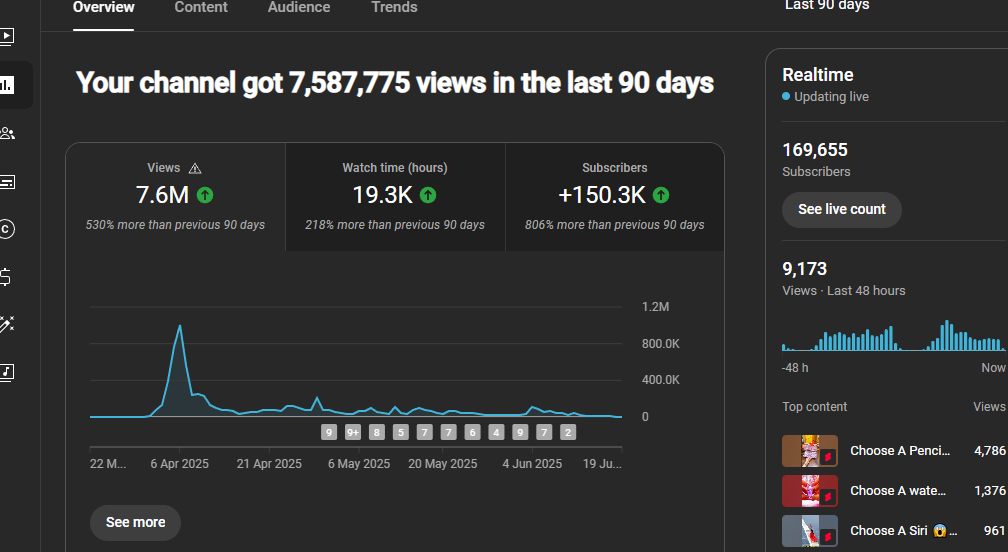Open the Earn dollar icon
Screen dimensions: 1008x552
(7, 277)
